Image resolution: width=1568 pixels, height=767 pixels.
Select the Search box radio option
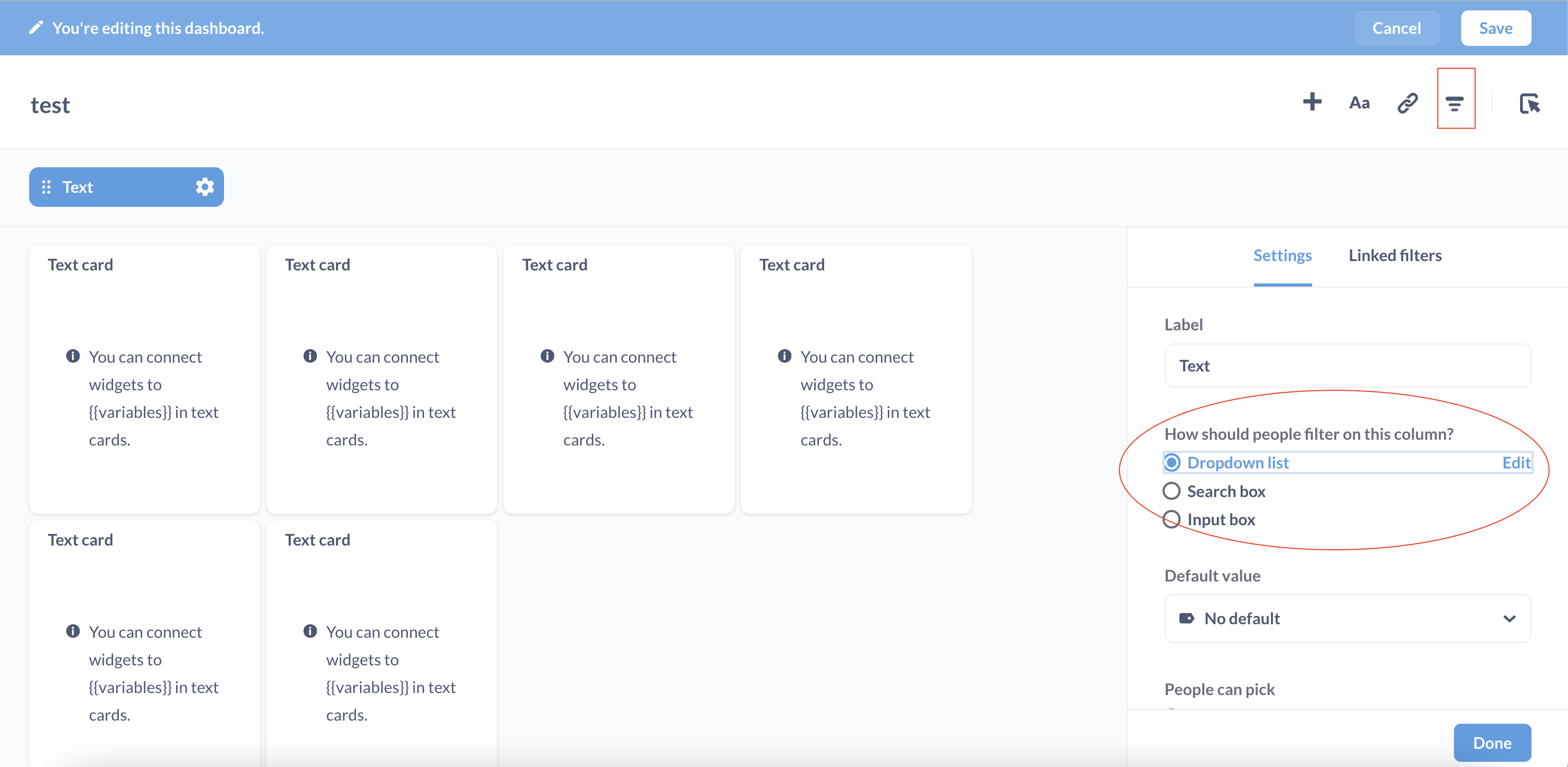(1172, 491)
